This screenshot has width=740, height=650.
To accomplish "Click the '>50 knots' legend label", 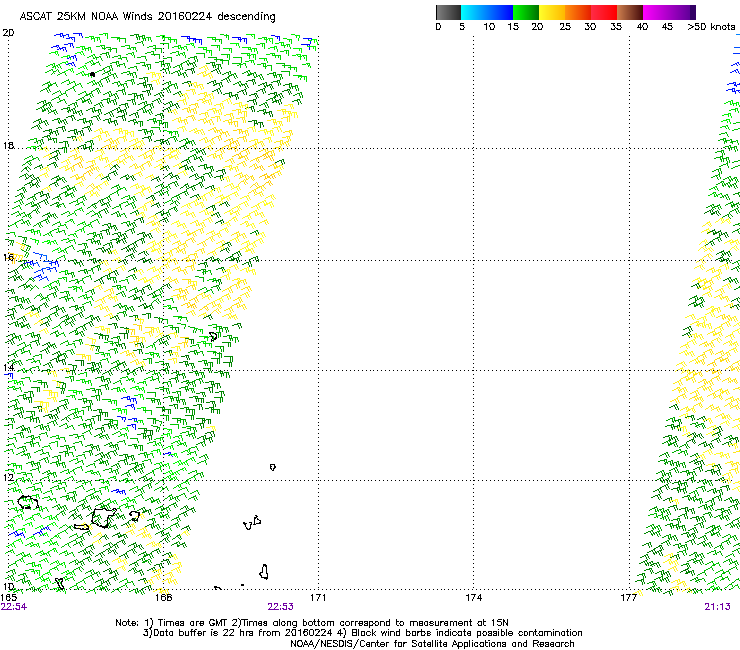I will (711, 27).
